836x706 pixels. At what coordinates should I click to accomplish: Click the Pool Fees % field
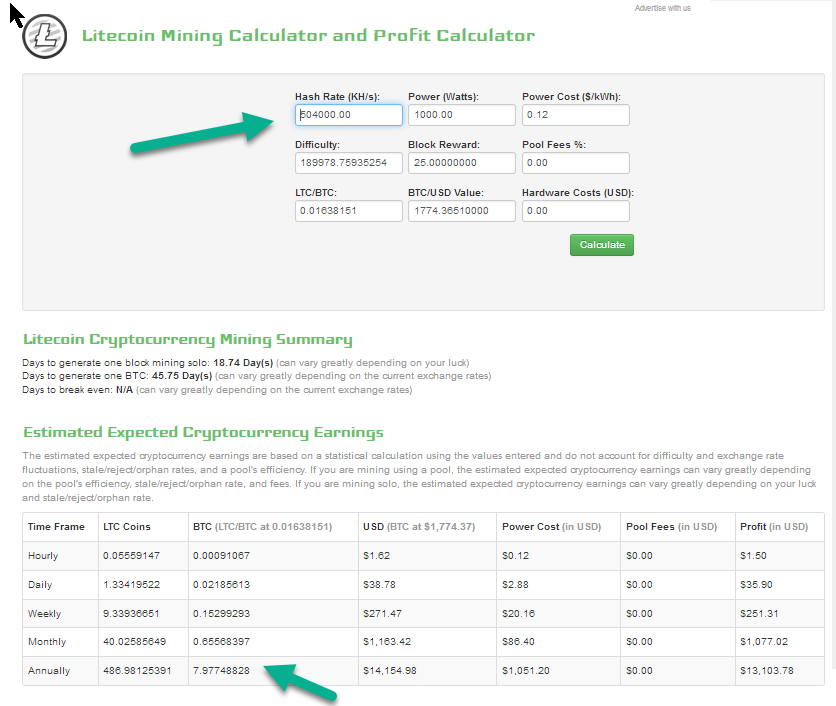coord(576,163)
